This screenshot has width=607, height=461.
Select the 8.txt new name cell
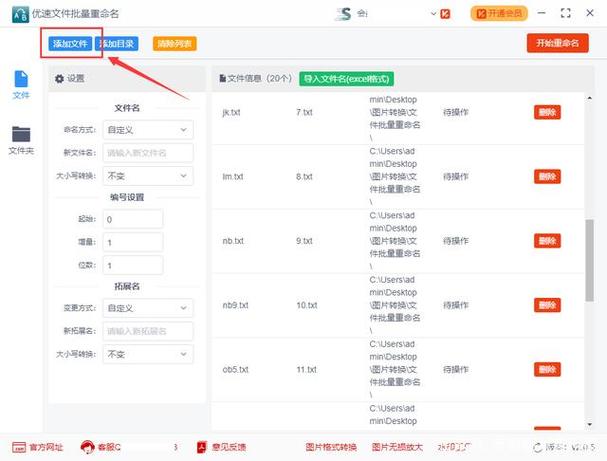point(304,177)
